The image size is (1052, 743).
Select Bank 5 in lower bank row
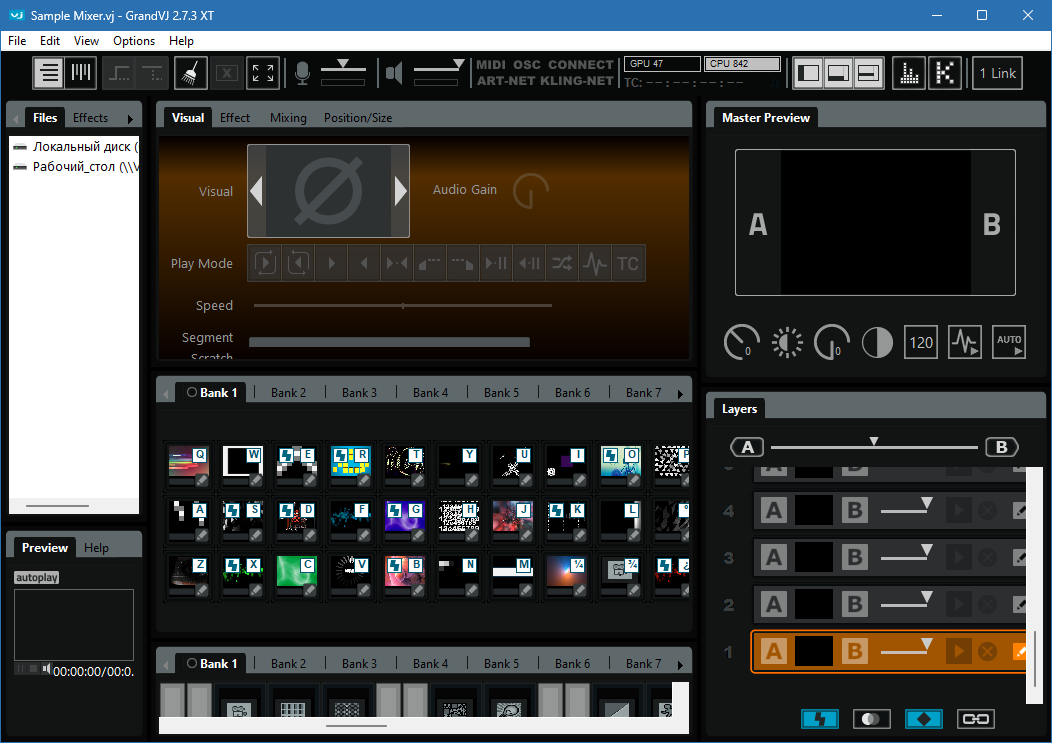[501, 664]
